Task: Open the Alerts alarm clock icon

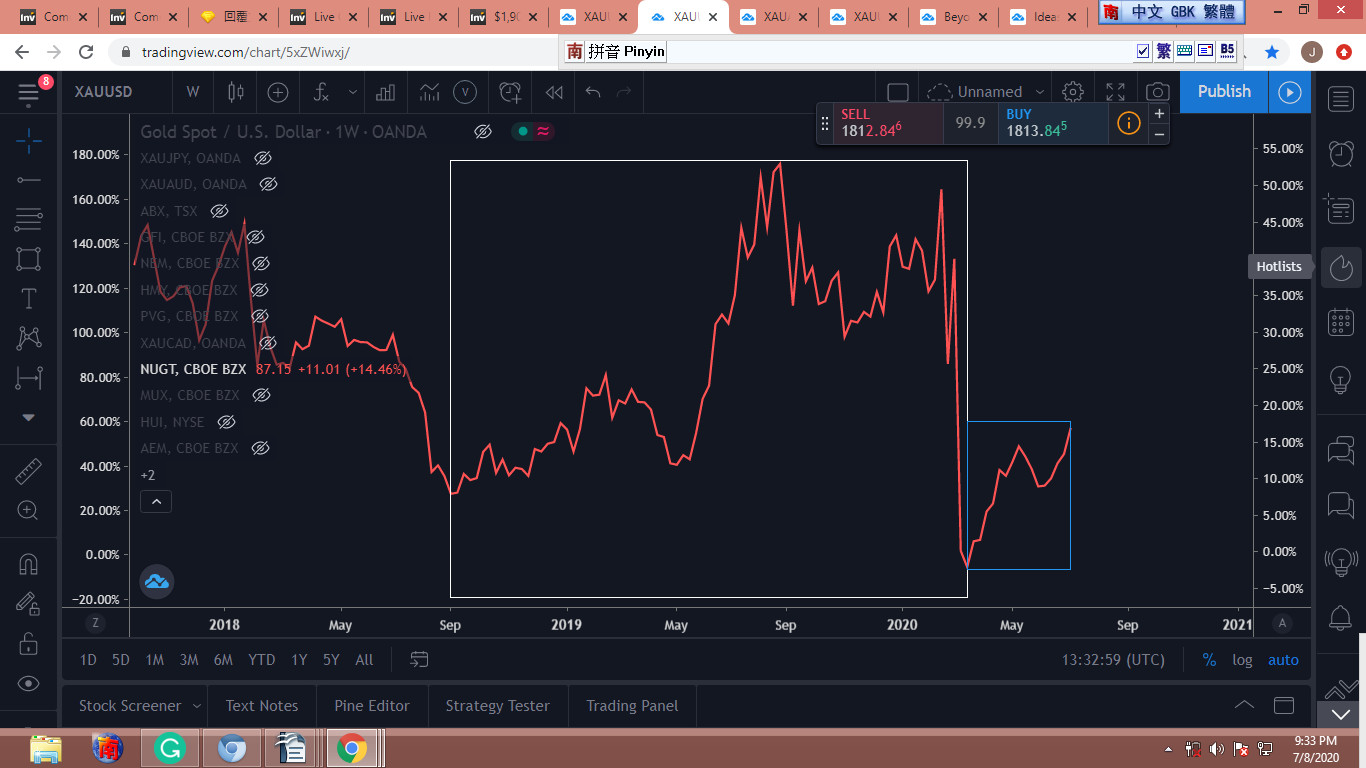Action: tap(1341, 153)
